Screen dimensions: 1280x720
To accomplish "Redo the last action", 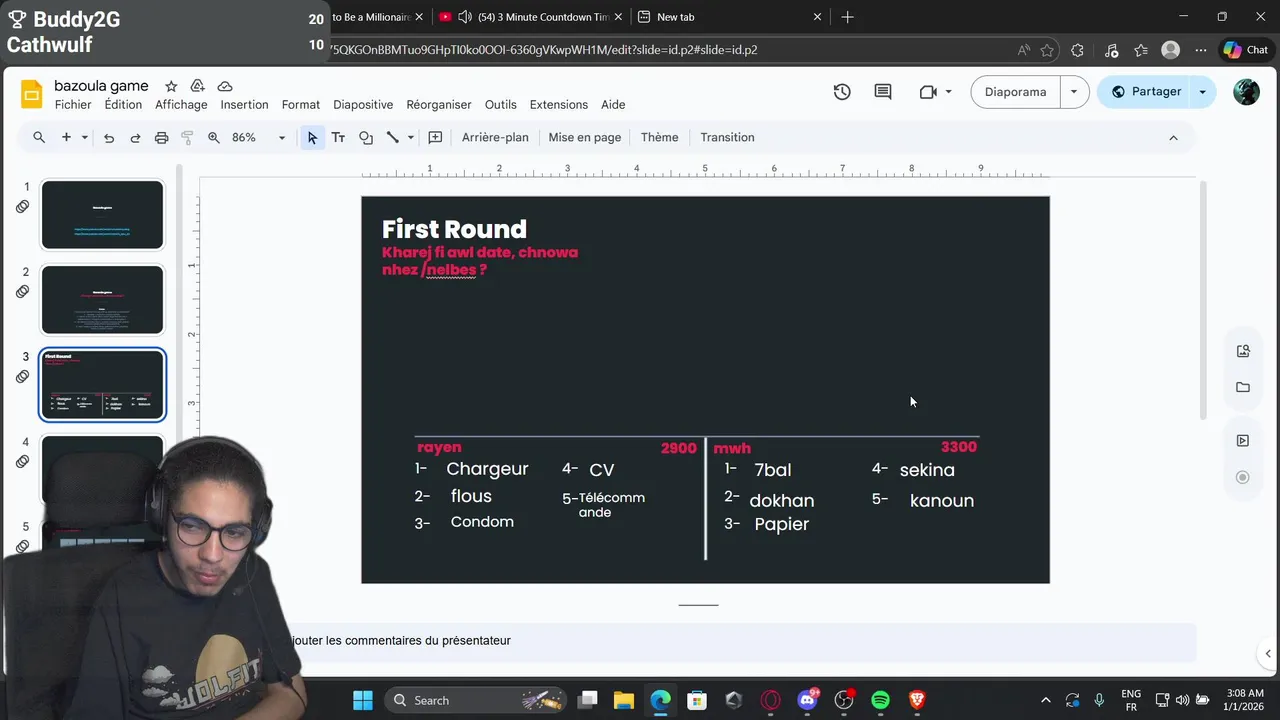I will tap(135, 137).
